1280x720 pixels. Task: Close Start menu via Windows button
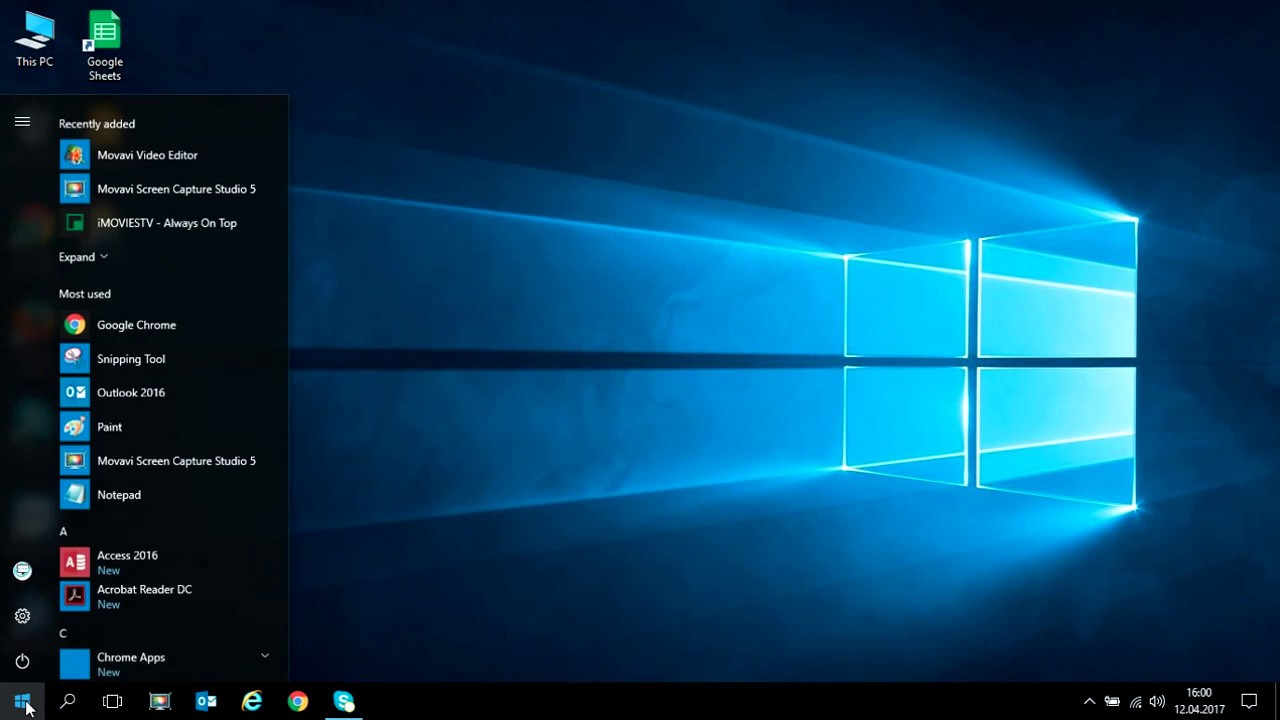22,701
